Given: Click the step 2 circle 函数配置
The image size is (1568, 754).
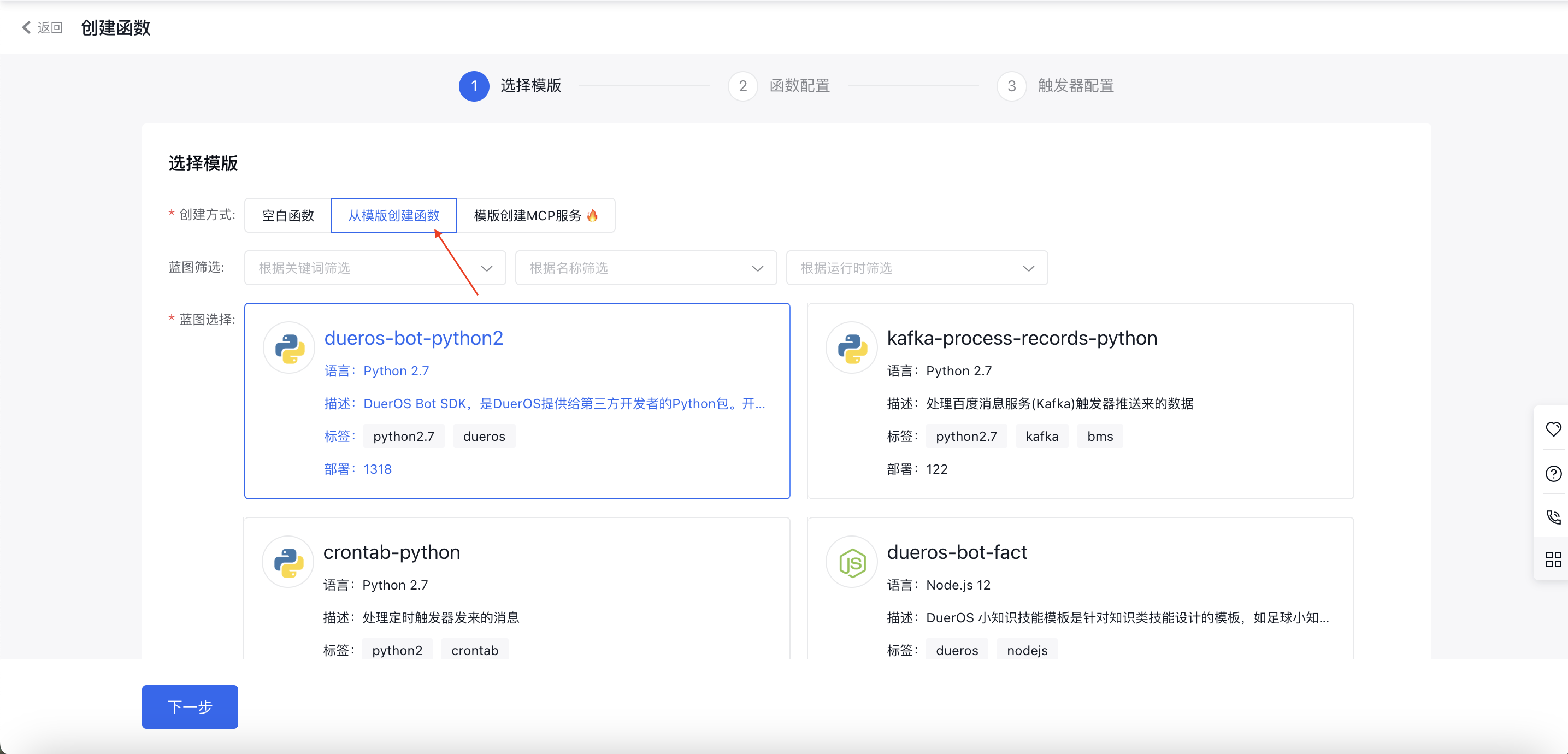Looking at the screenshot, I should click(x=742, y=86).
